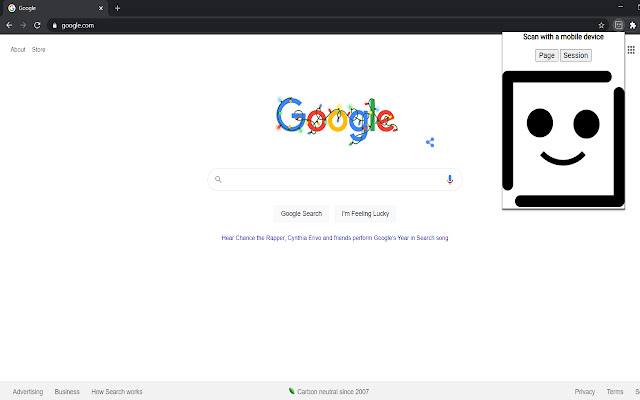Click the magnifier icon in search box

coord(218,179)
